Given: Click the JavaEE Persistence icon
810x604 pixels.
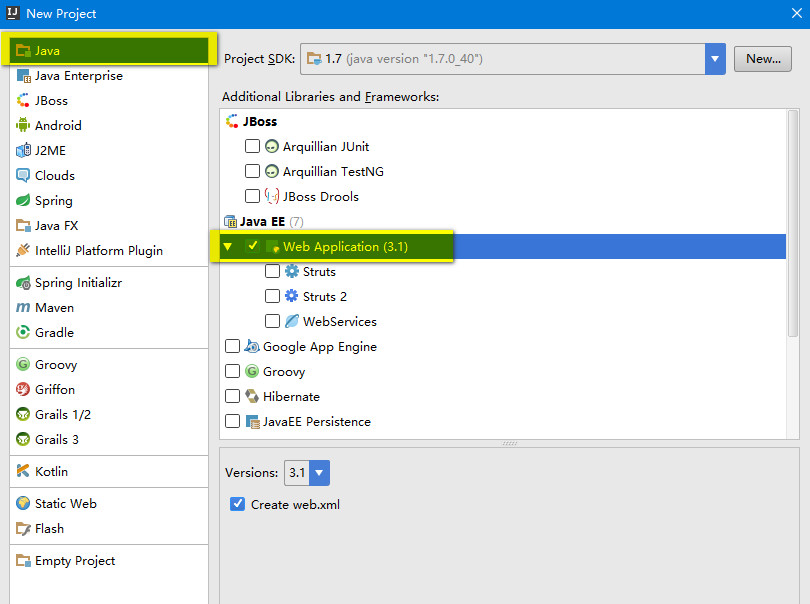Looking at the screenshot, I should (252, 422).
